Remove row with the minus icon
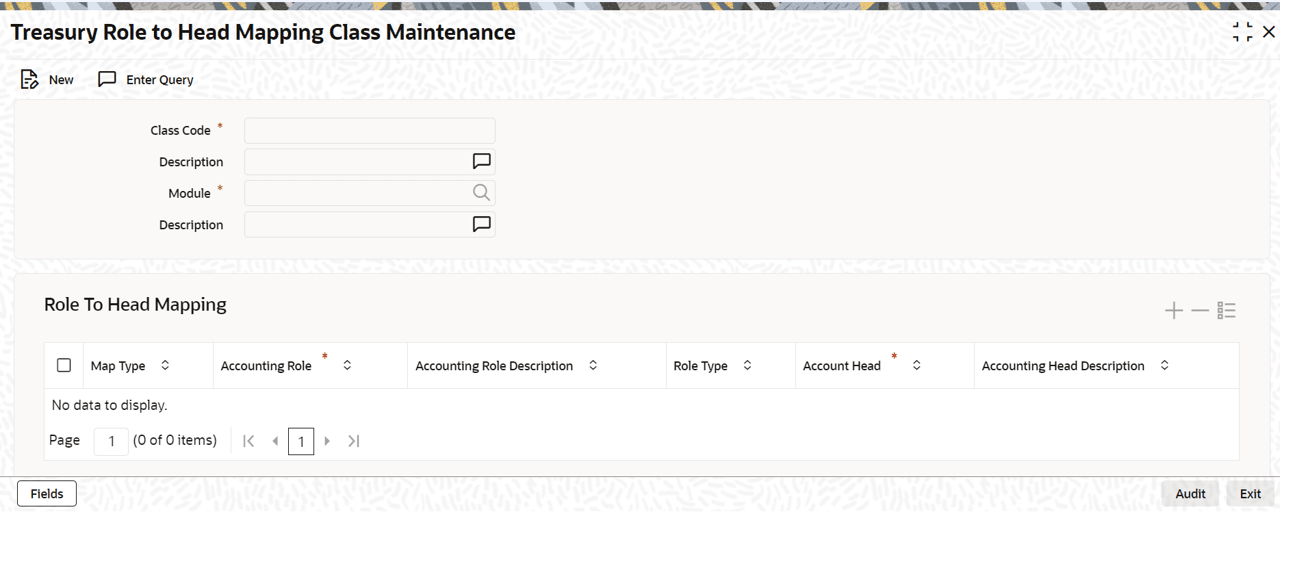1308x564 pixels. pyautogui.click(x=1200, y=311)
